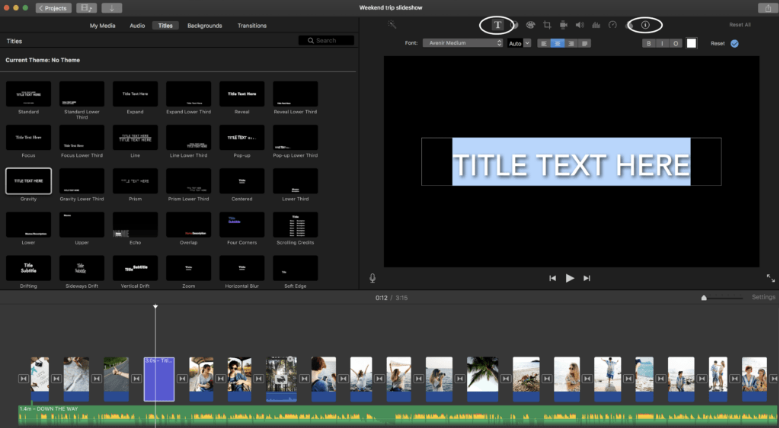Select the Pop-up title thumbnail
Viewport: 779px width, 428px height.
242,138
